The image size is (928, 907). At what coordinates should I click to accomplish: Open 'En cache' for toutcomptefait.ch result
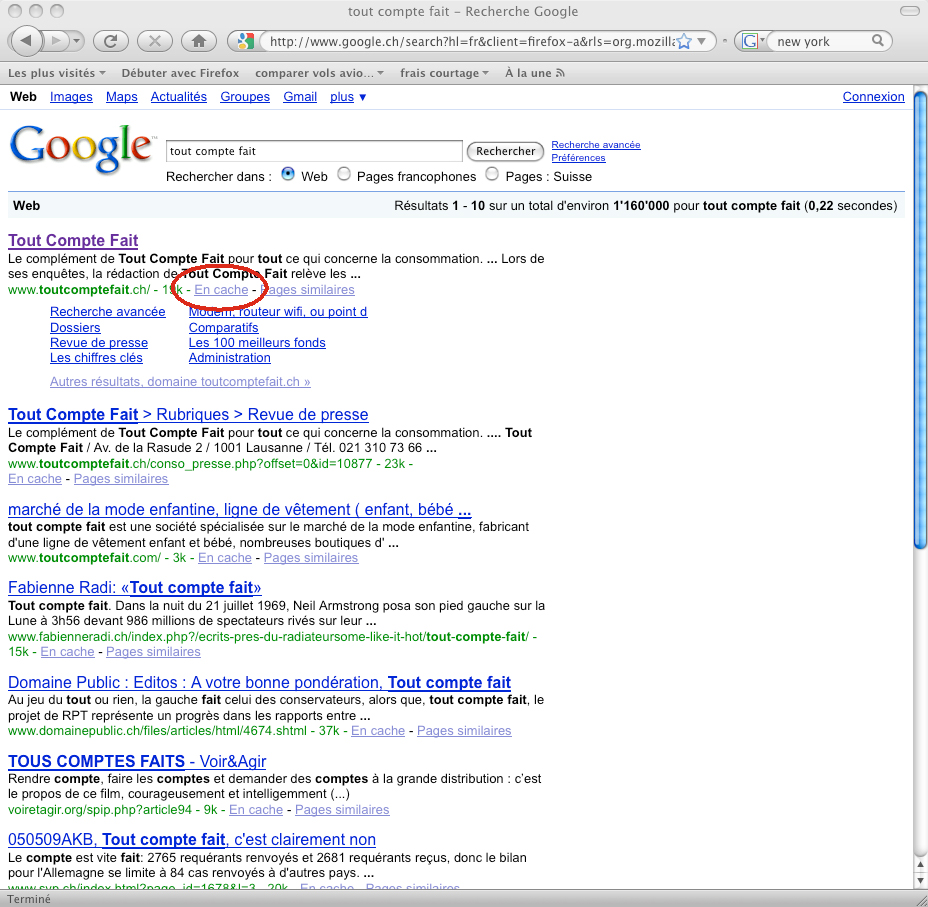221,290
